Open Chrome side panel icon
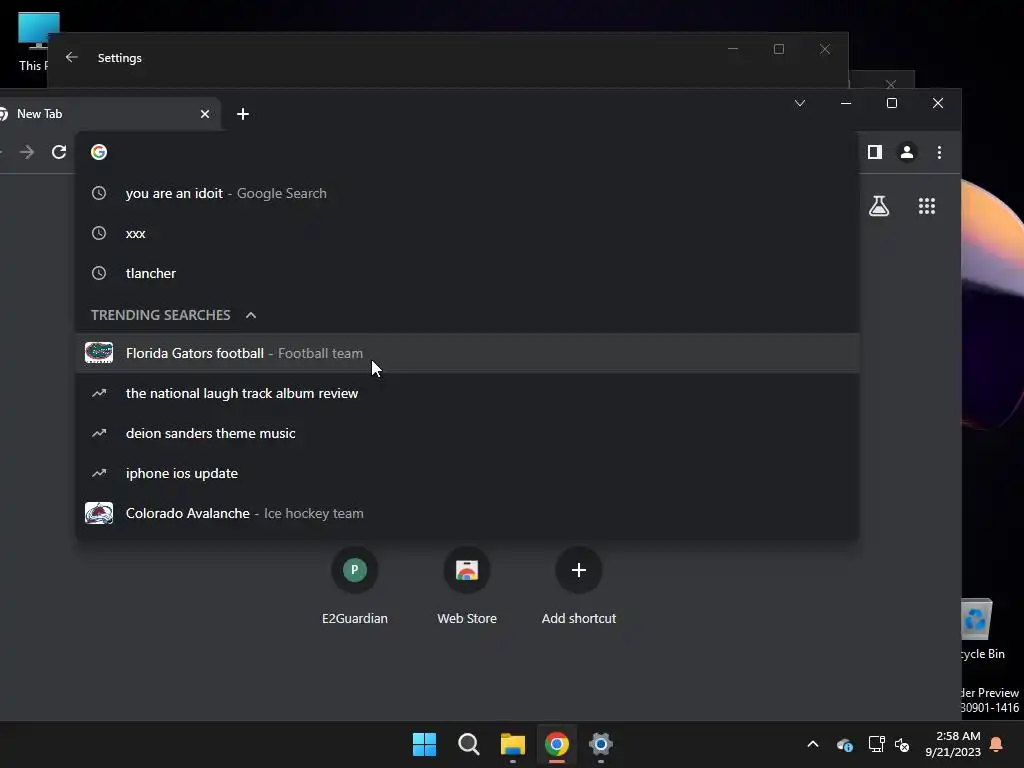The width and height of the screenshot is (1024, 768). (874, 152)
